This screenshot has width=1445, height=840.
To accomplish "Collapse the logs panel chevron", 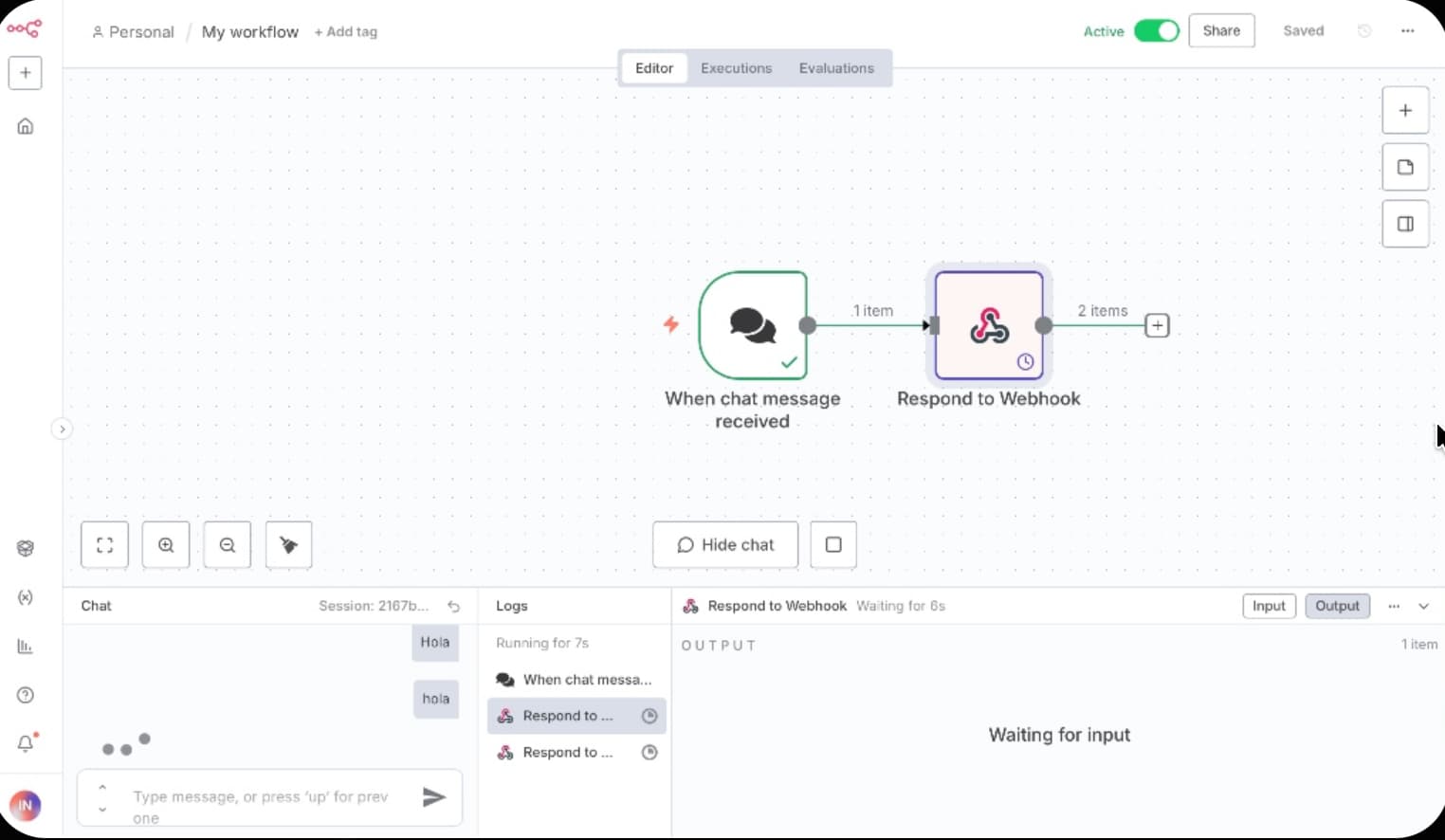I will coord(1423,607).
